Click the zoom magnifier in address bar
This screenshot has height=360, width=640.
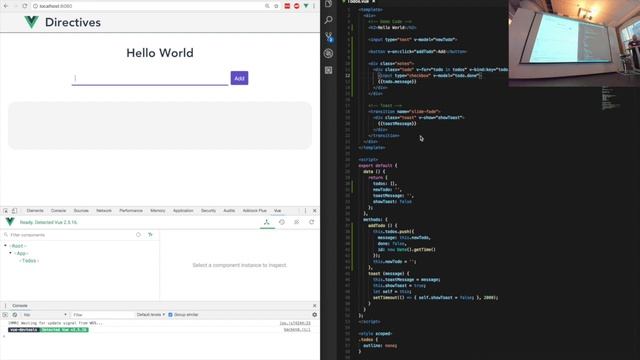[267, 6]
